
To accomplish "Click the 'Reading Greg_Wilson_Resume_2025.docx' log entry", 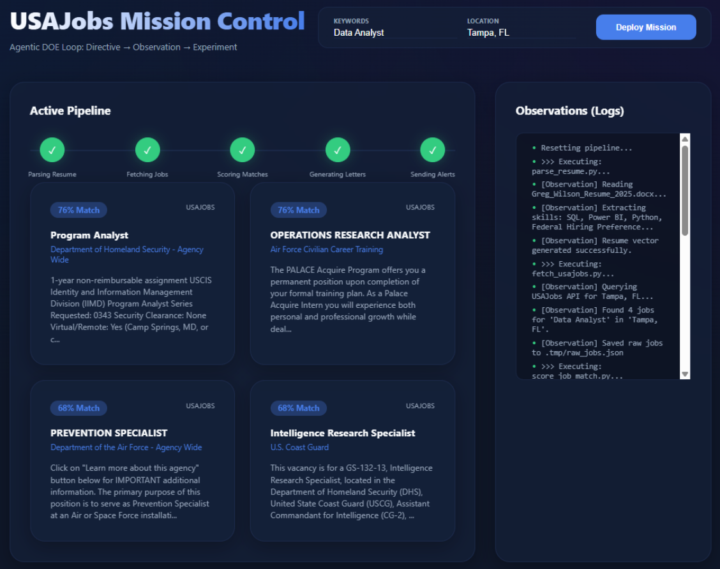I will tap(599, 189).
